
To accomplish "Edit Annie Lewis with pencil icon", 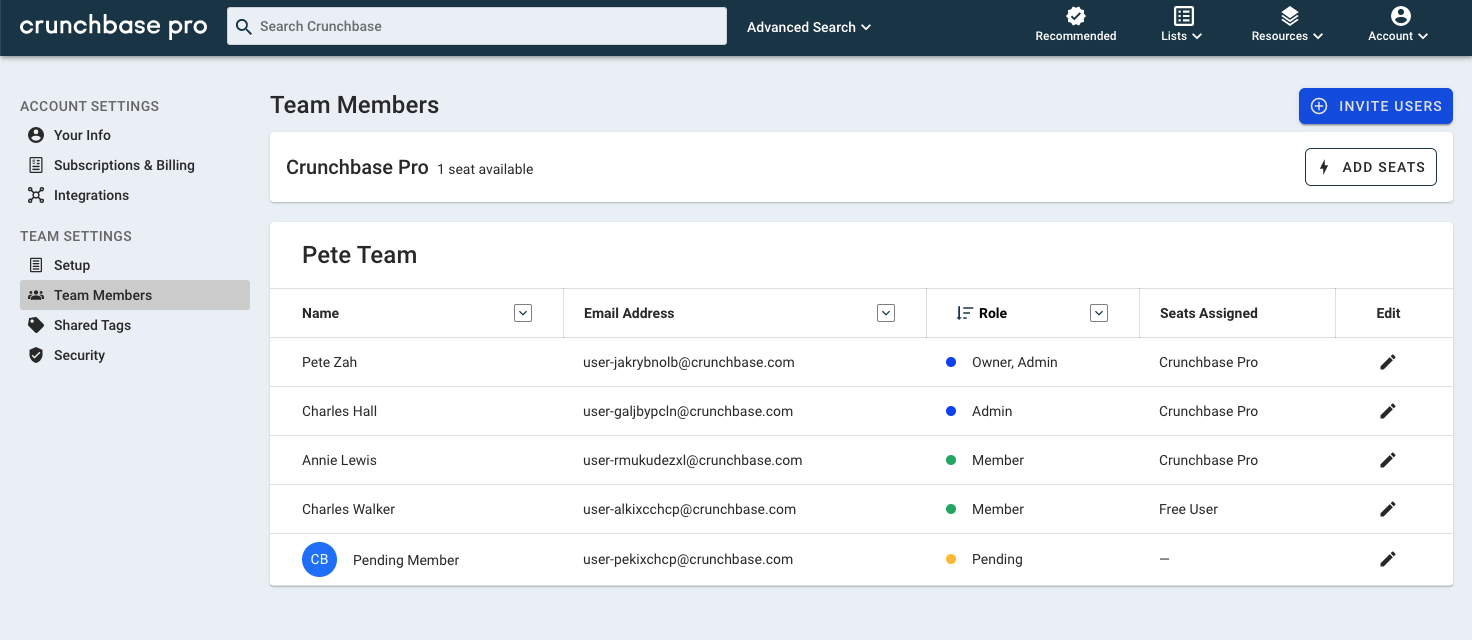I will point(1388,460).
